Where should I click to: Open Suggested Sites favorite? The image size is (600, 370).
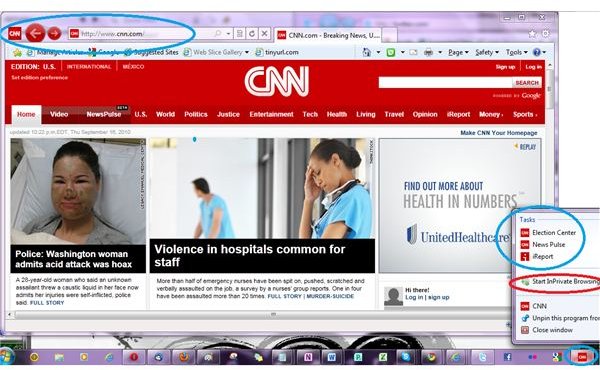coord(152,52)
